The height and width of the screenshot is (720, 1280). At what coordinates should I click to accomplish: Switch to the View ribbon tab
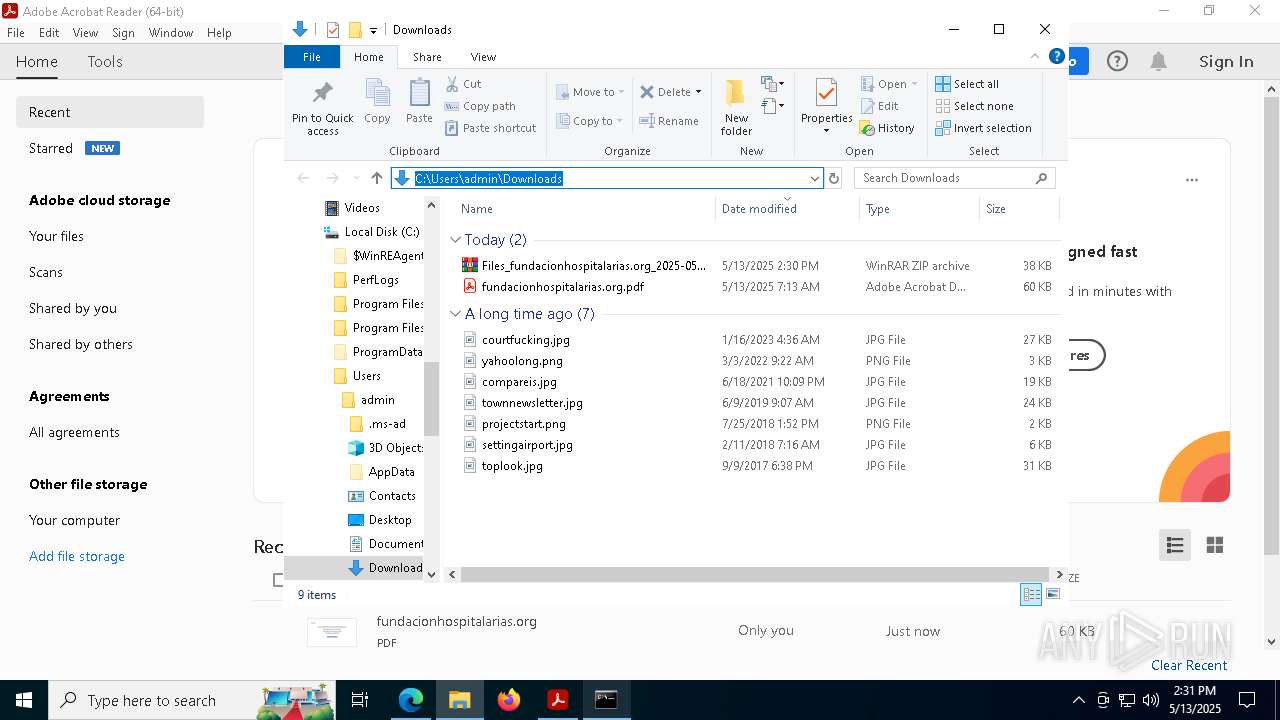(483, 57)
